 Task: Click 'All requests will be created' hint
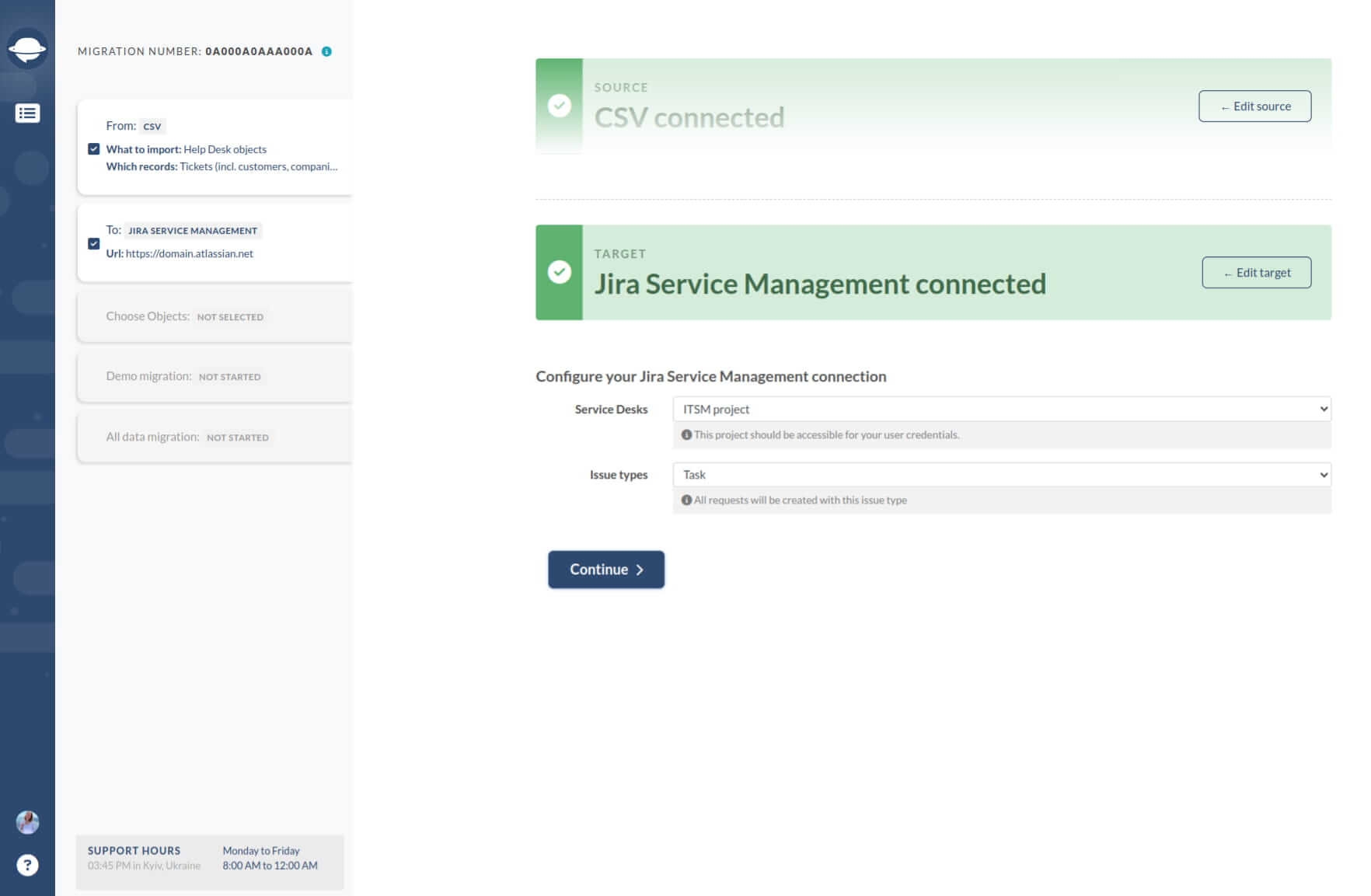pos(801,500)
